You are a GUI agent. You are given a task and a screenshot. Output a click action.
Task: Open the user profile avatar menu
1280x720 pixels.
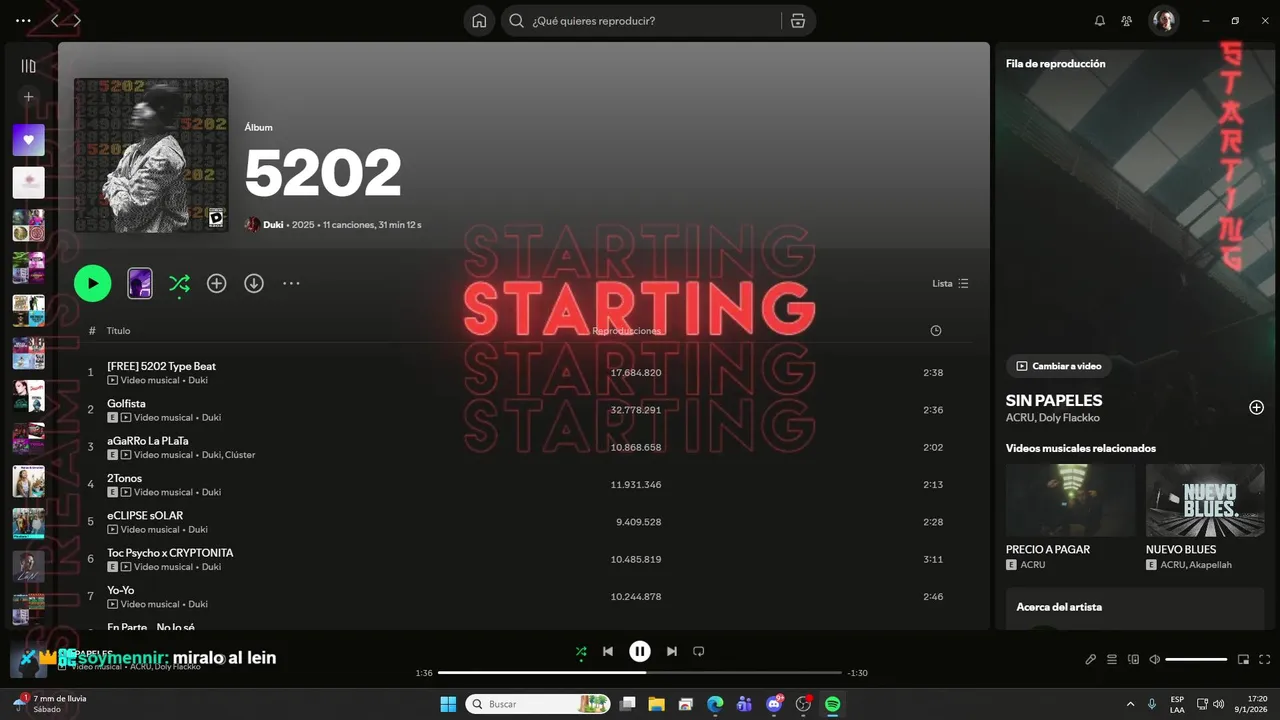coord(1163,21)
